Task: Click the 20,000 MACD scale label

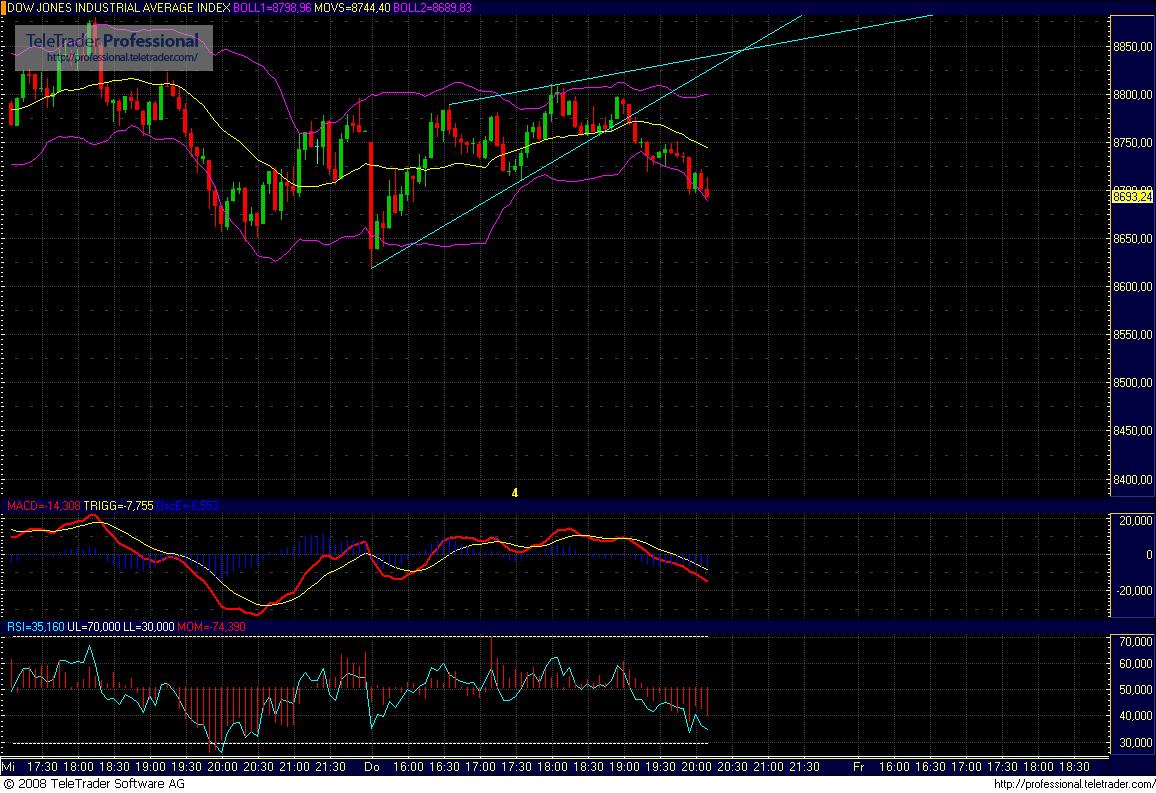Action: 1135,520
